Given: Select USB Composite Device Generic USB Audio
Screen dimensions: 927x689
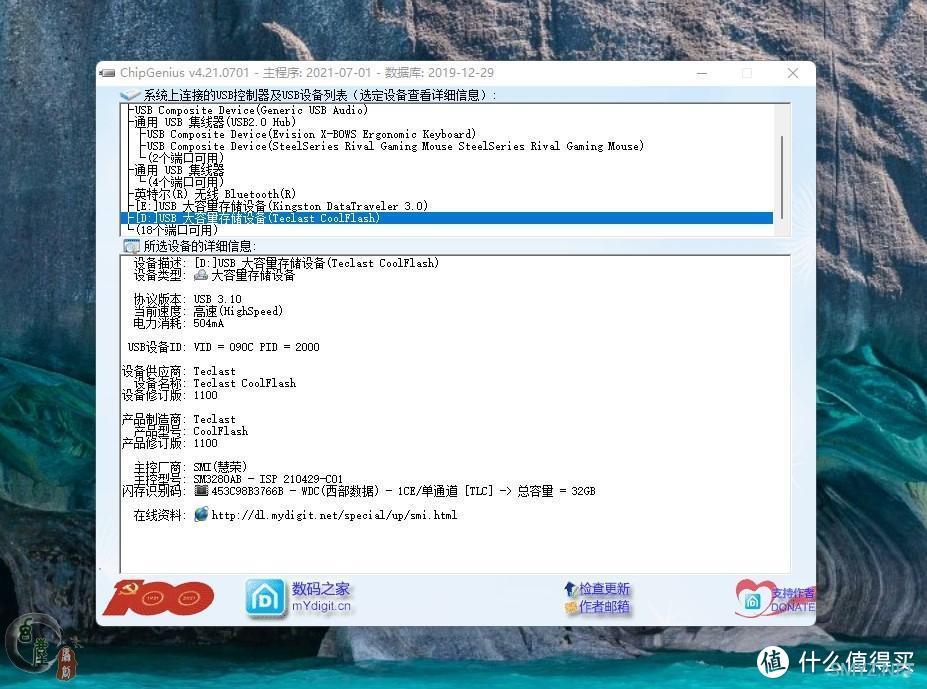Looking at the screenshot, I should point(251,110).
